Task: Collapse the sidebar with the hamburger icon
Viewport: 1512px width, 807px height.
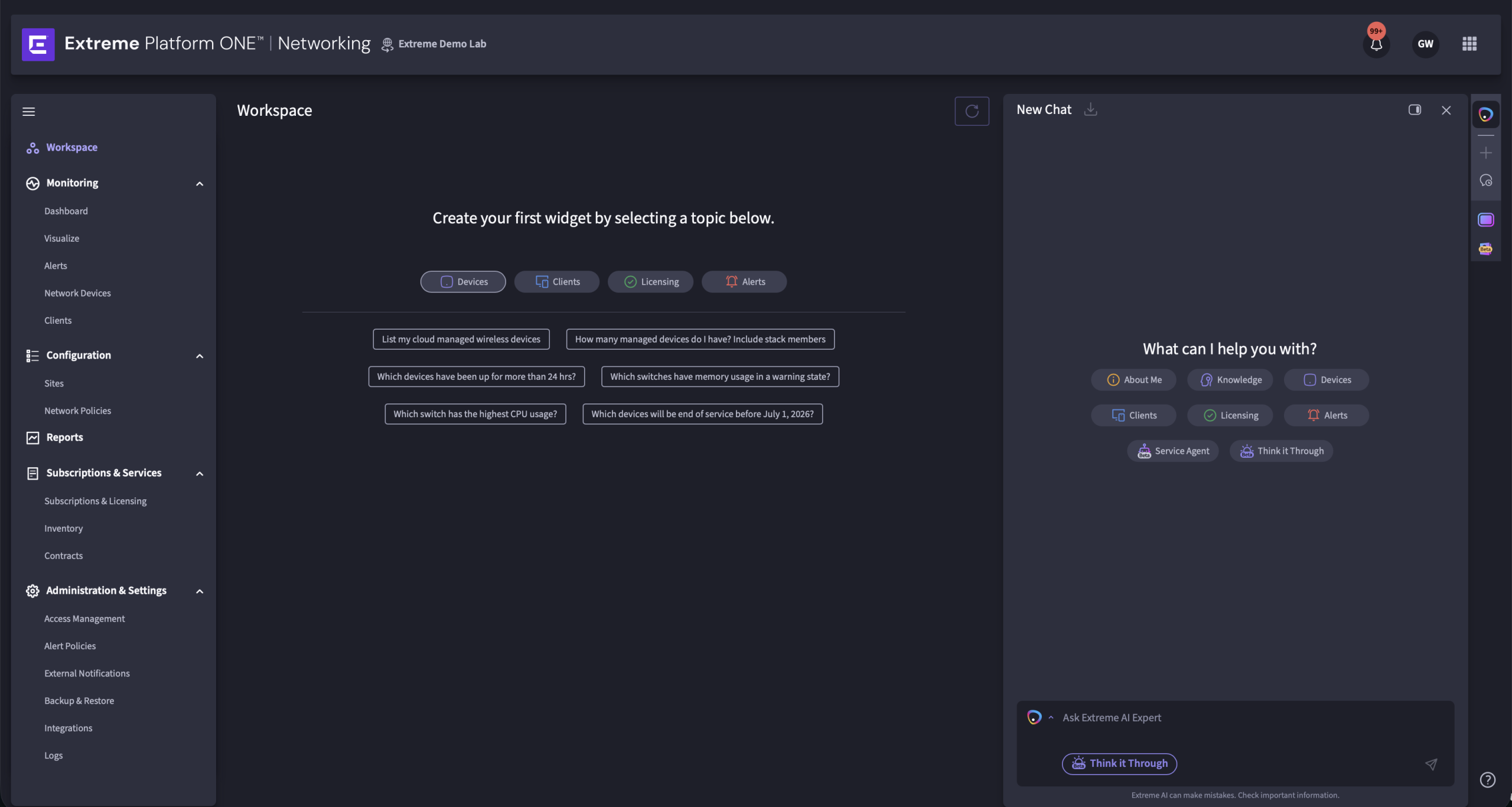Action: click(x=29, y=112)
